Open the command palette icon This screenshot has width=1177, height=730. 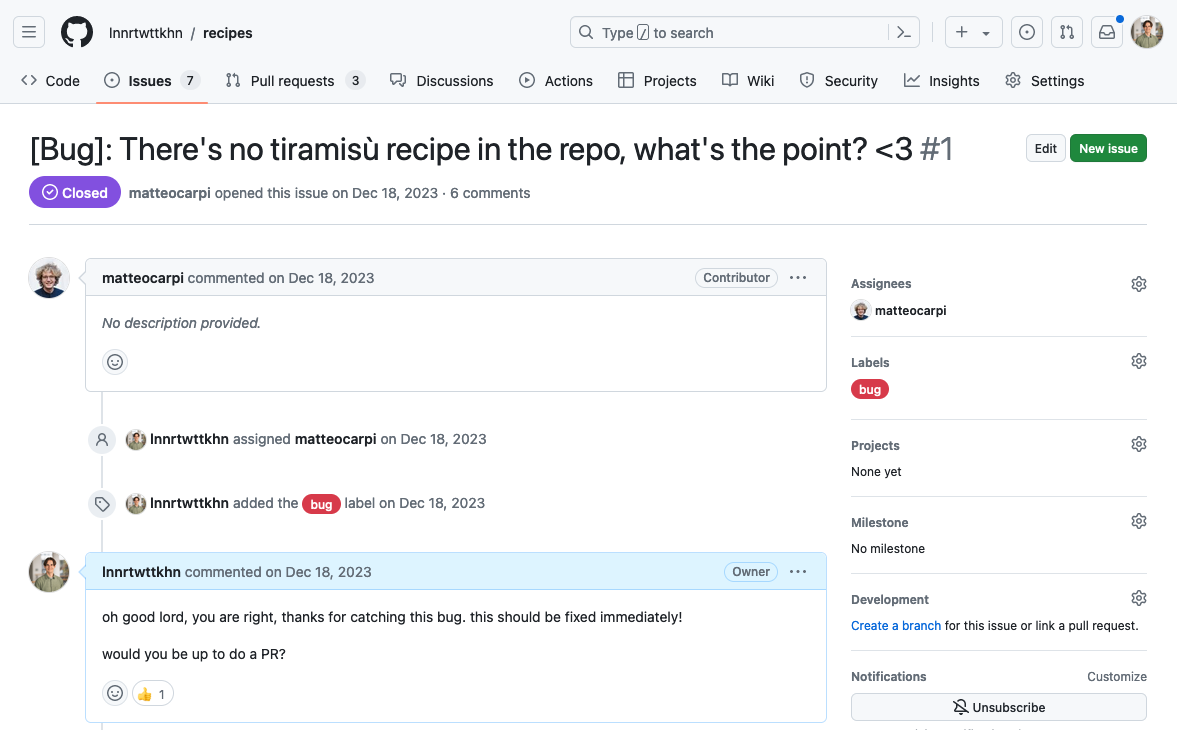(903, 33)
